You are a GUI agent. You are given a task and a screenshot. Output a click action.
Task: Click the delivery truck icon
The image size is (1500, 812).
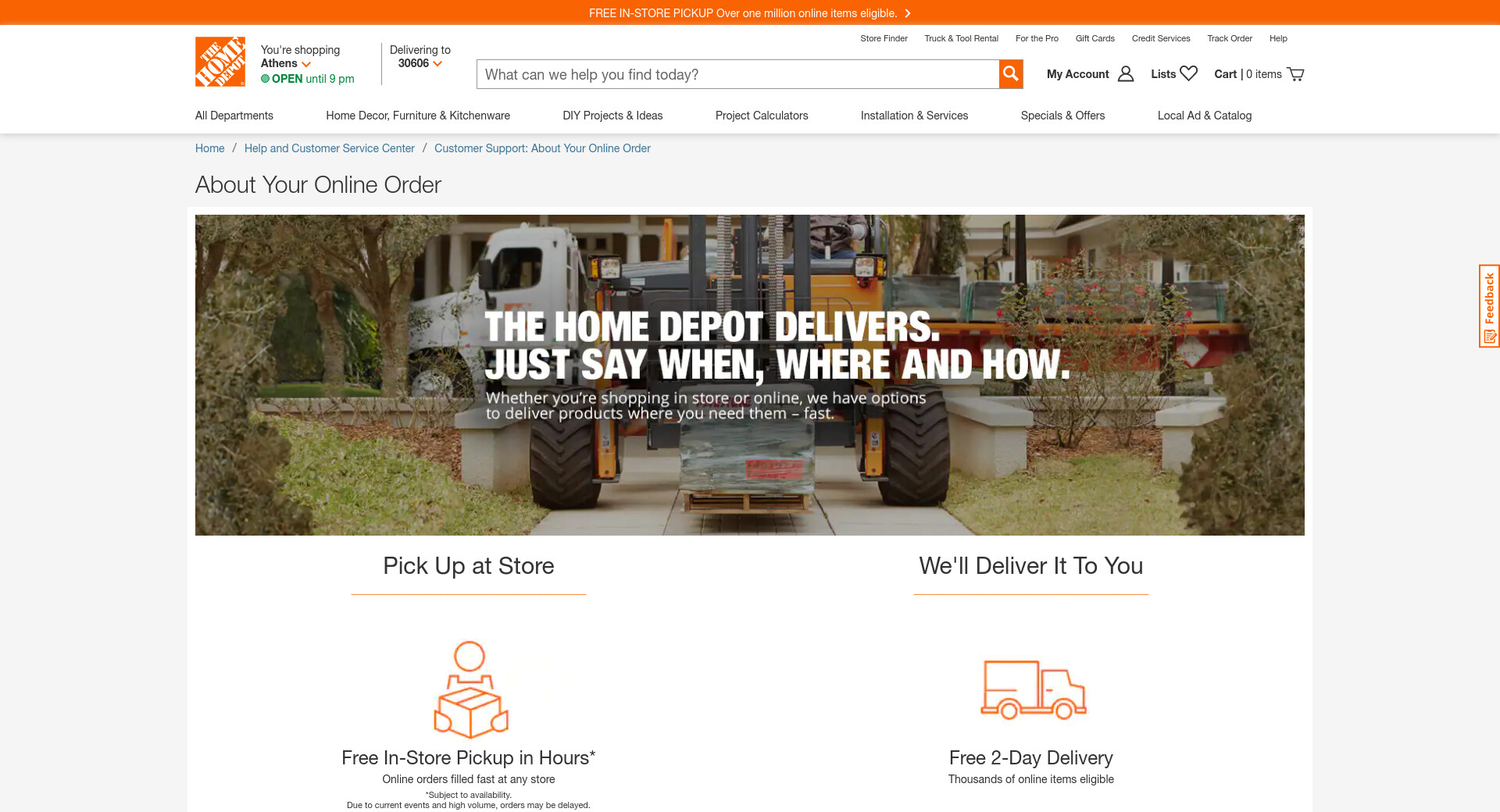coord(1034,689)
